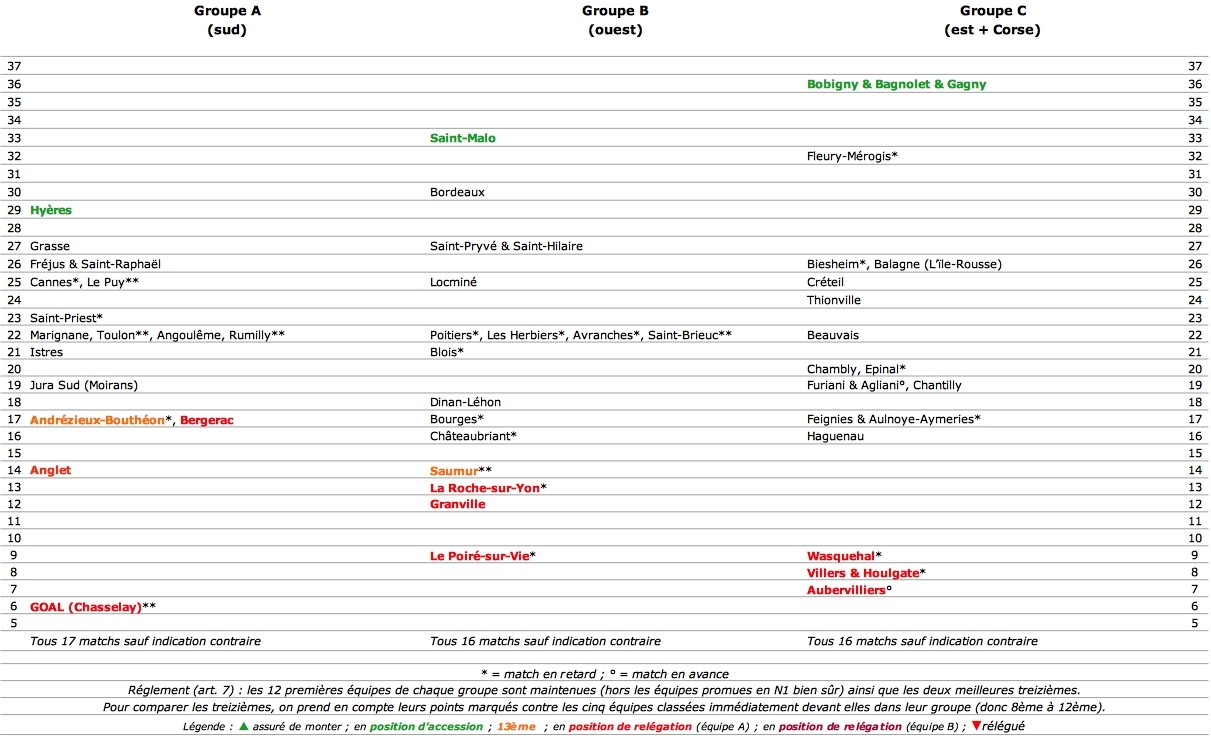This screenshot has height=745, width=1211.
Task: Select the Groupe A (sud) header
Action: 227,20
